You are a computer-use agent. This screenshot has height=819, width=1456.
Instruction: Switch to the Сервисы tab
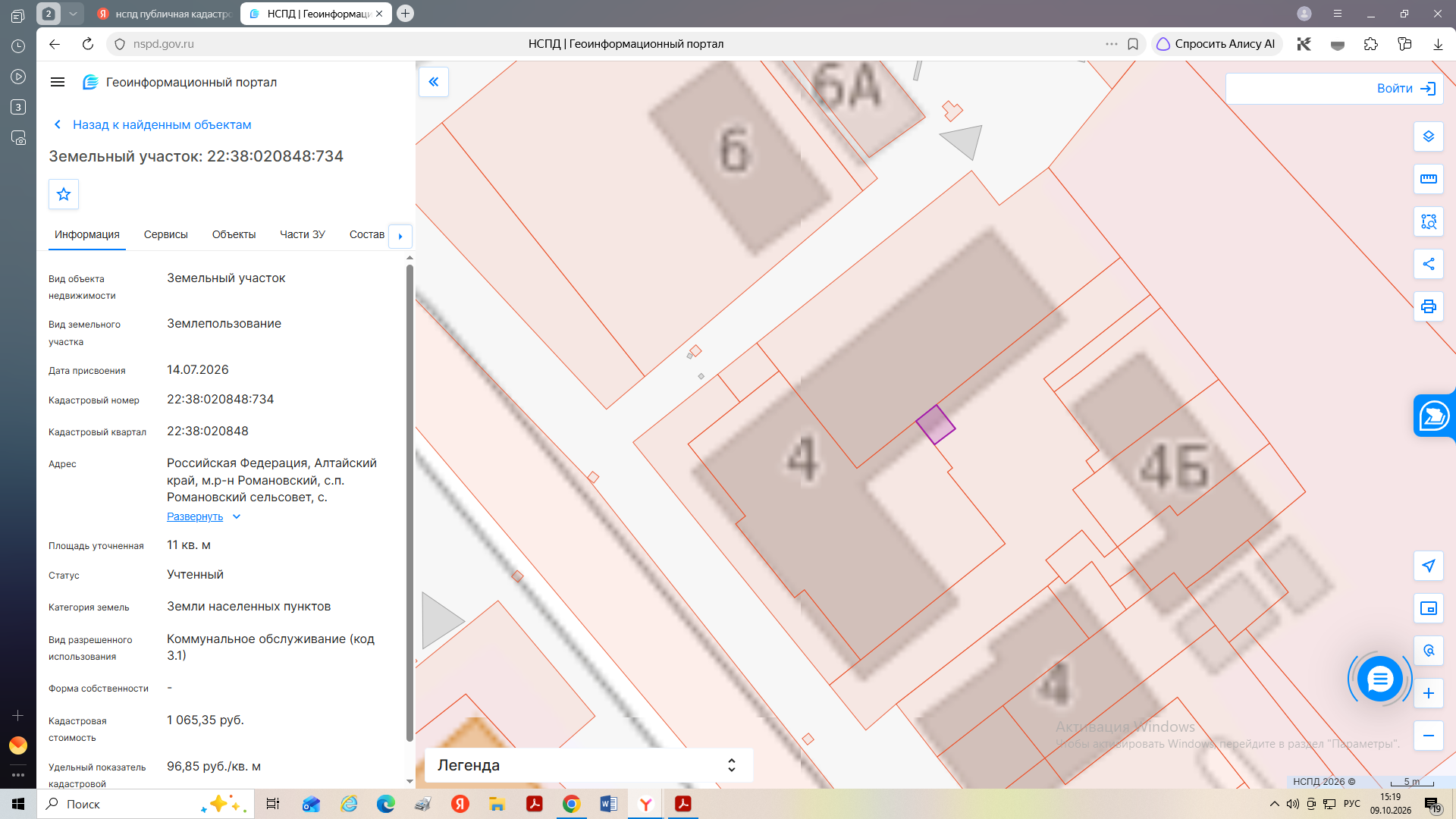pos(166,234)
